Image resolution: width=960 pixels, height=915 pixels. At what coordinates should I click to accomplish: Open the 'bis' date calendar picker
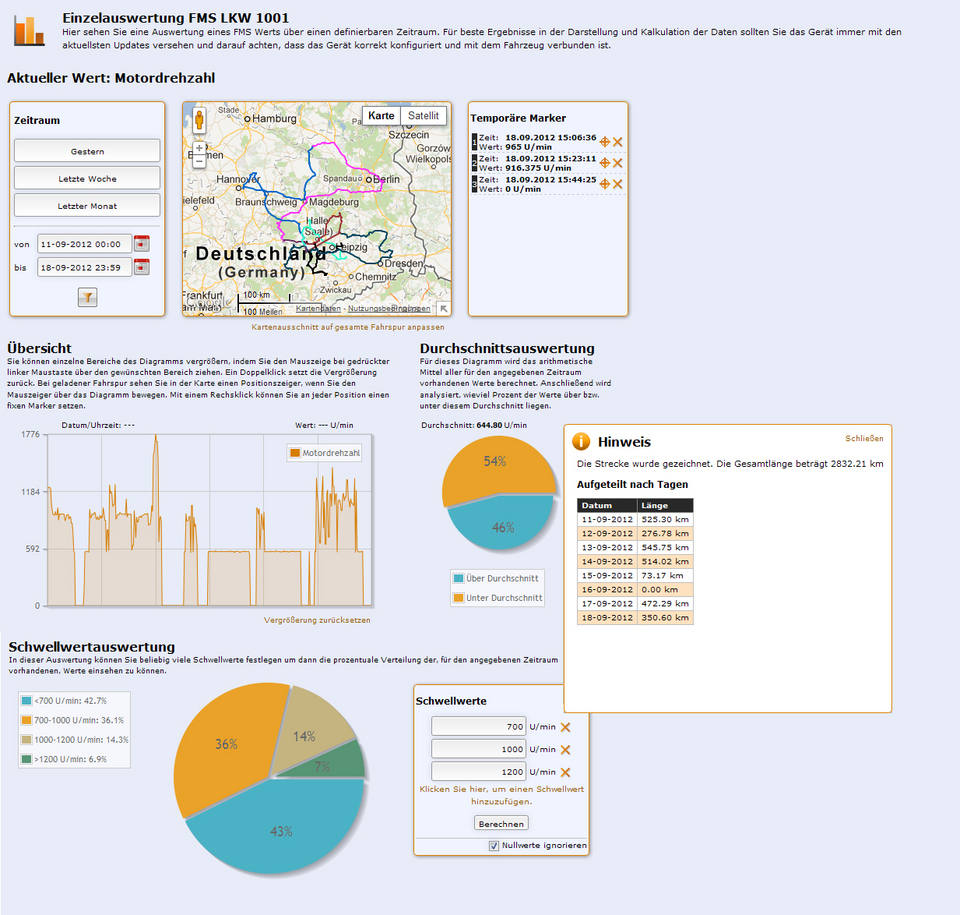coord(141,267)
